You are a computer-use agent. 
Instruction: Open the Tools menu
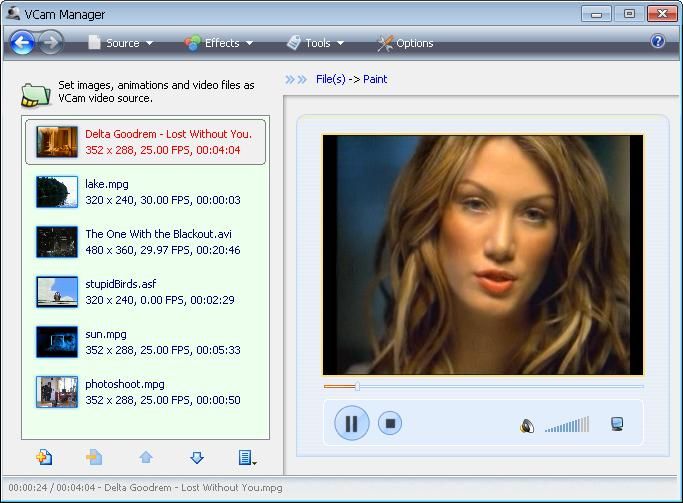[315, 43]
